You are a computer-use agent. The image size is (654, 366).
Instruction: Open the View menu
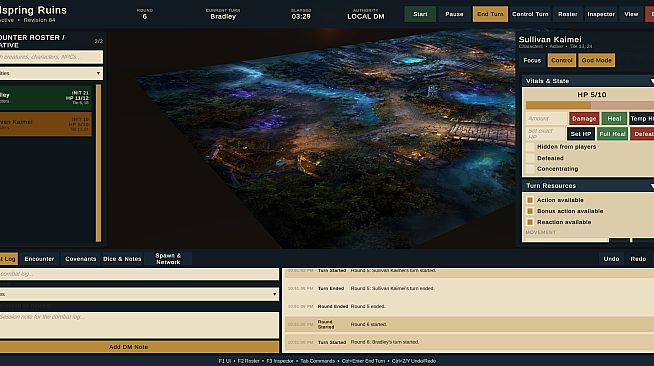coord(631,14)
